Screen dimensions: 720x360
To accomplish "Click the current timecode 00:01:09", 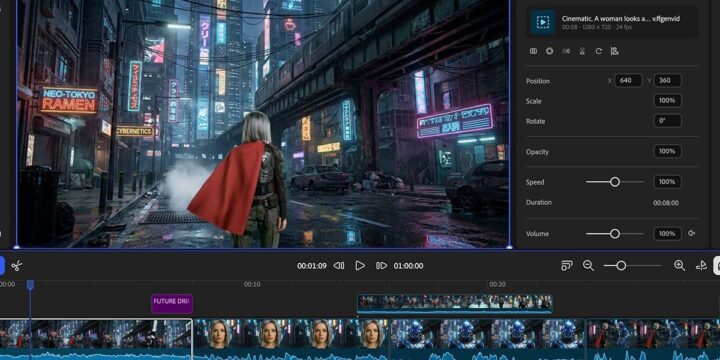I will (x=312, y=266).
